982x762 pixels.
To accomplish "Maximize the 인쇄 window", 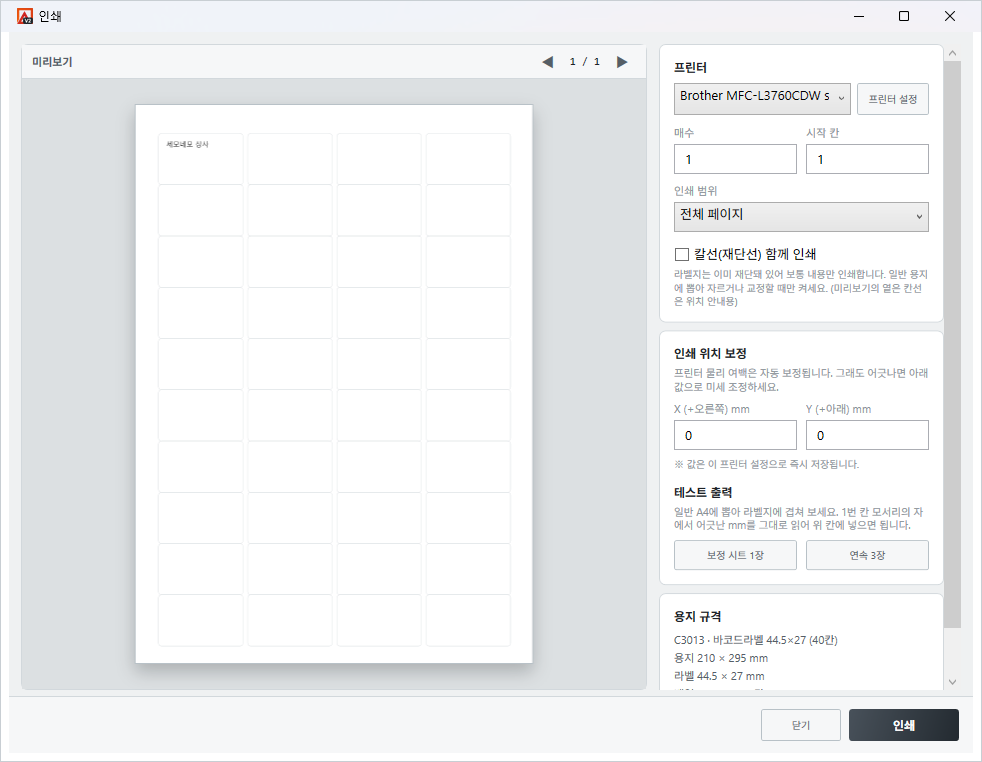I will click(904, 16).
